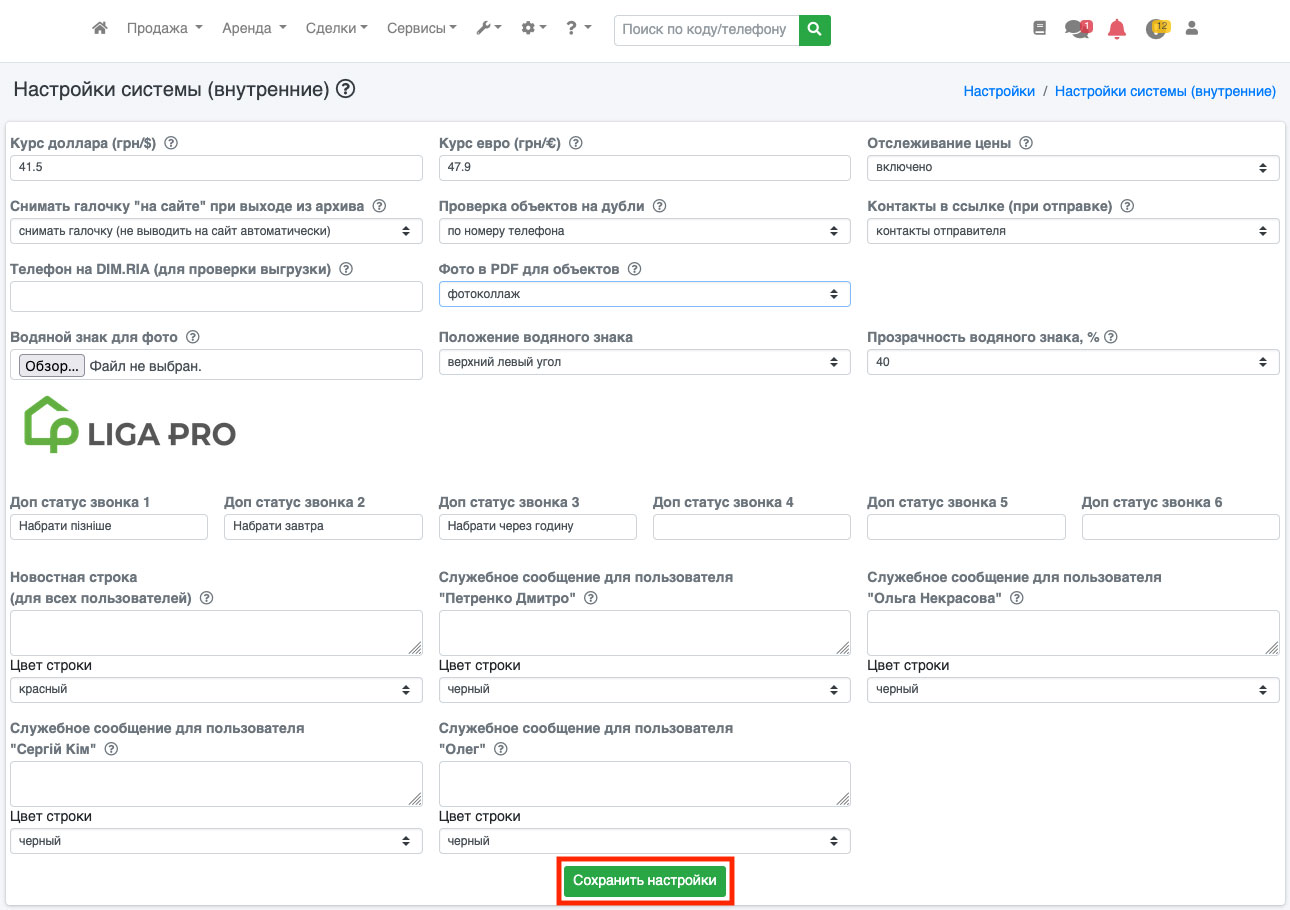Open color dropdown for Новостная строка
The image size is (1290, 910).
pyautogui.click(x=216, y=689)
